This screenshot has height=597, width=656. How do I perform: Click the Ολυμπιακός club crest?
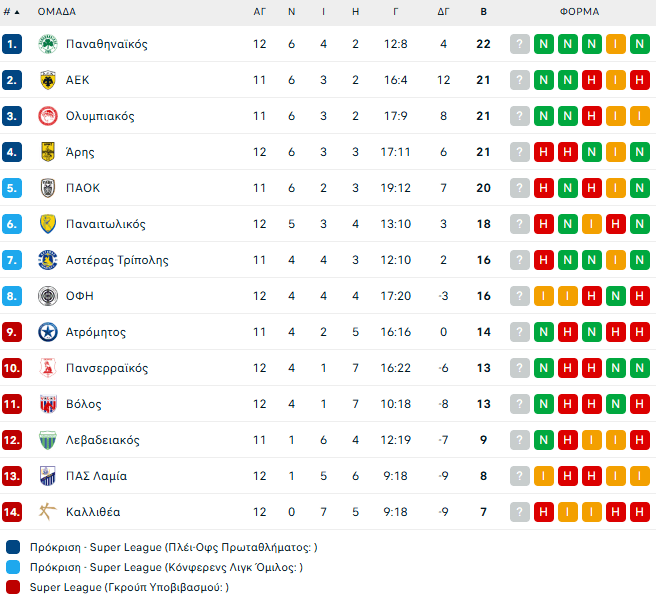[x=47, y=116]
